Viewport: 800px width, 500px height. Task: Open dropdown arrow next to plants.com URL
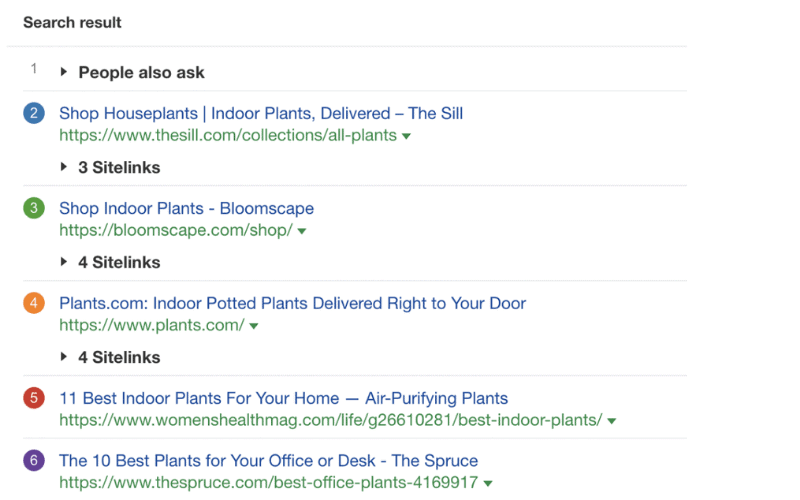(x=254, y=326)
